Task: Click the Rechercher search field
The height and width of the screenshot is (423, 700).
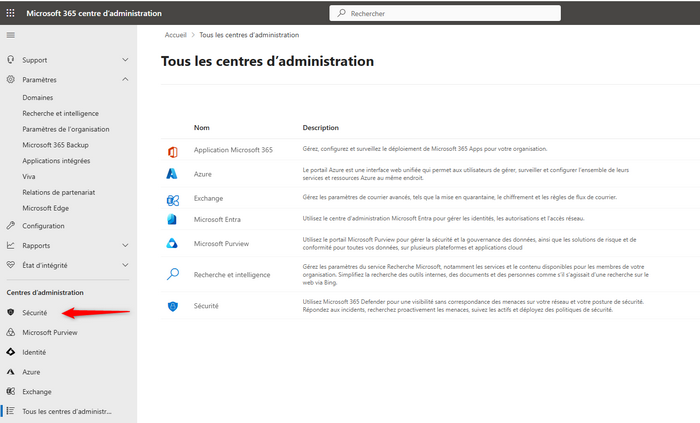Action: tap(445, 13)
